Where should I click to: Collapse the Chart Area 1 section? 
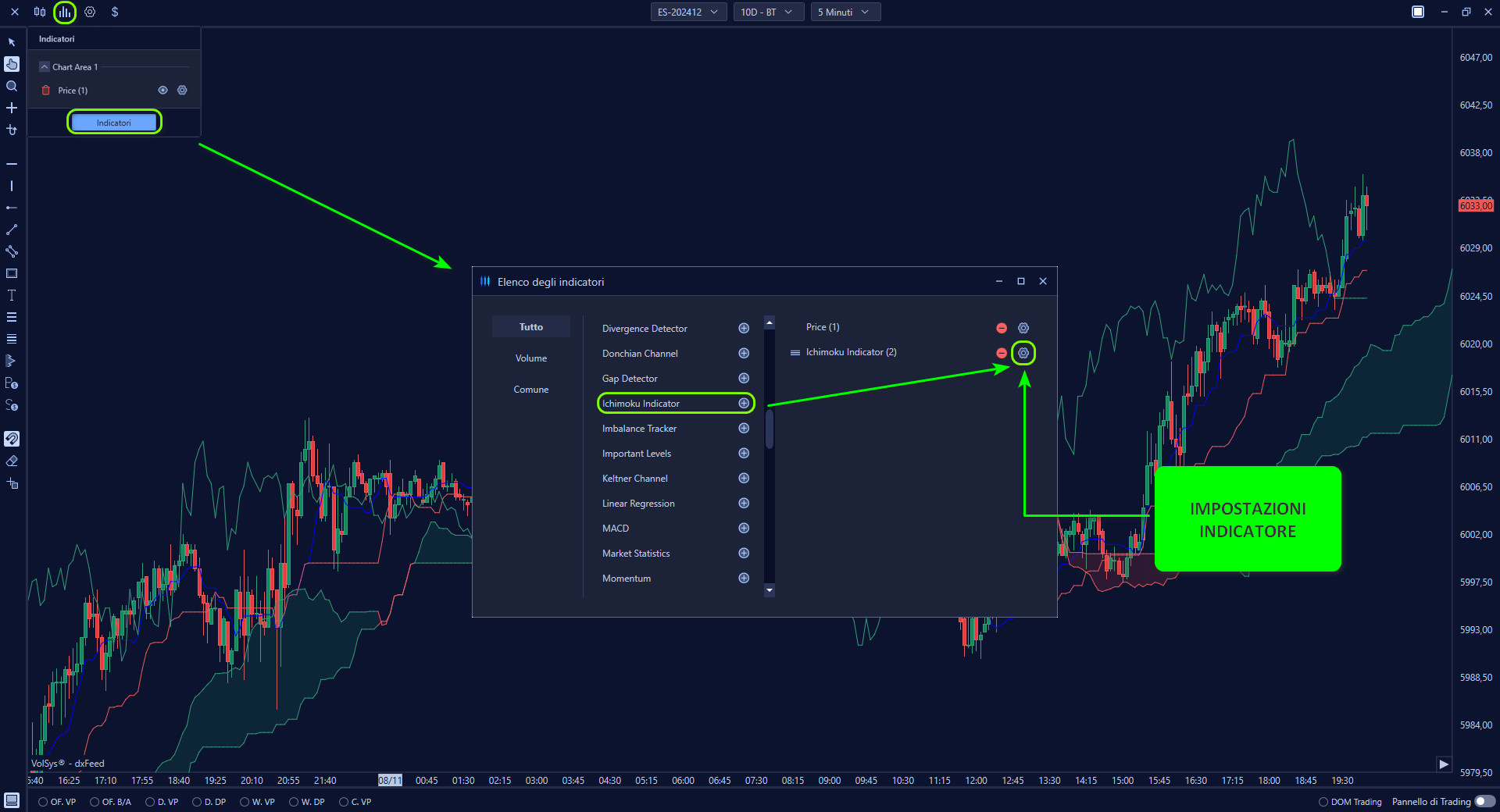click(45, 67)
